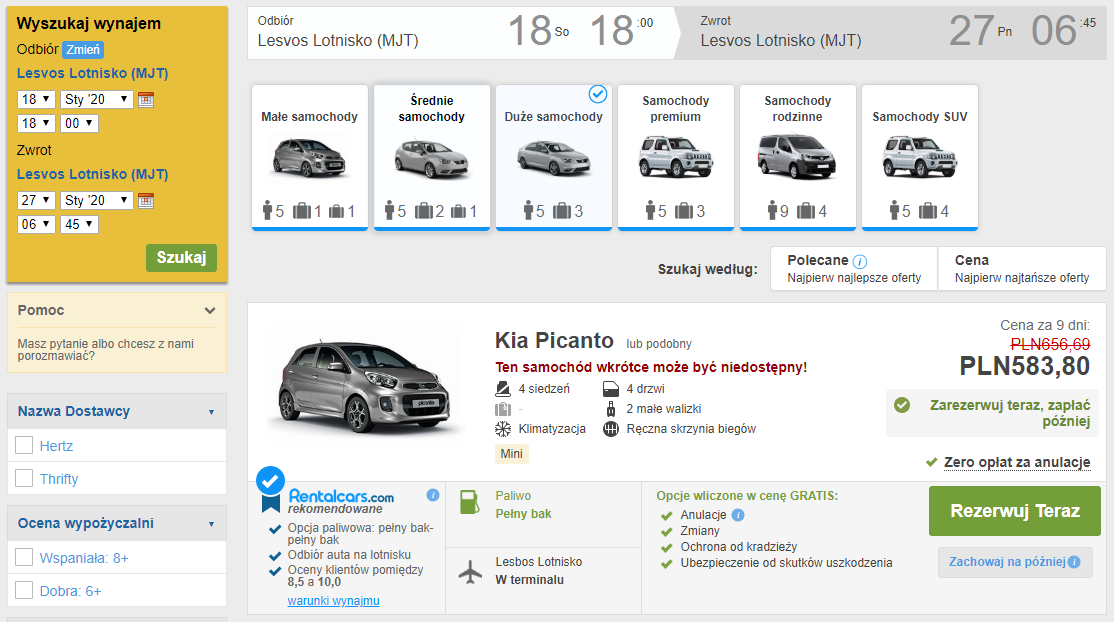Open pickup hour dropdown showing 18
1114x622 pixels.
pos(36,123)
